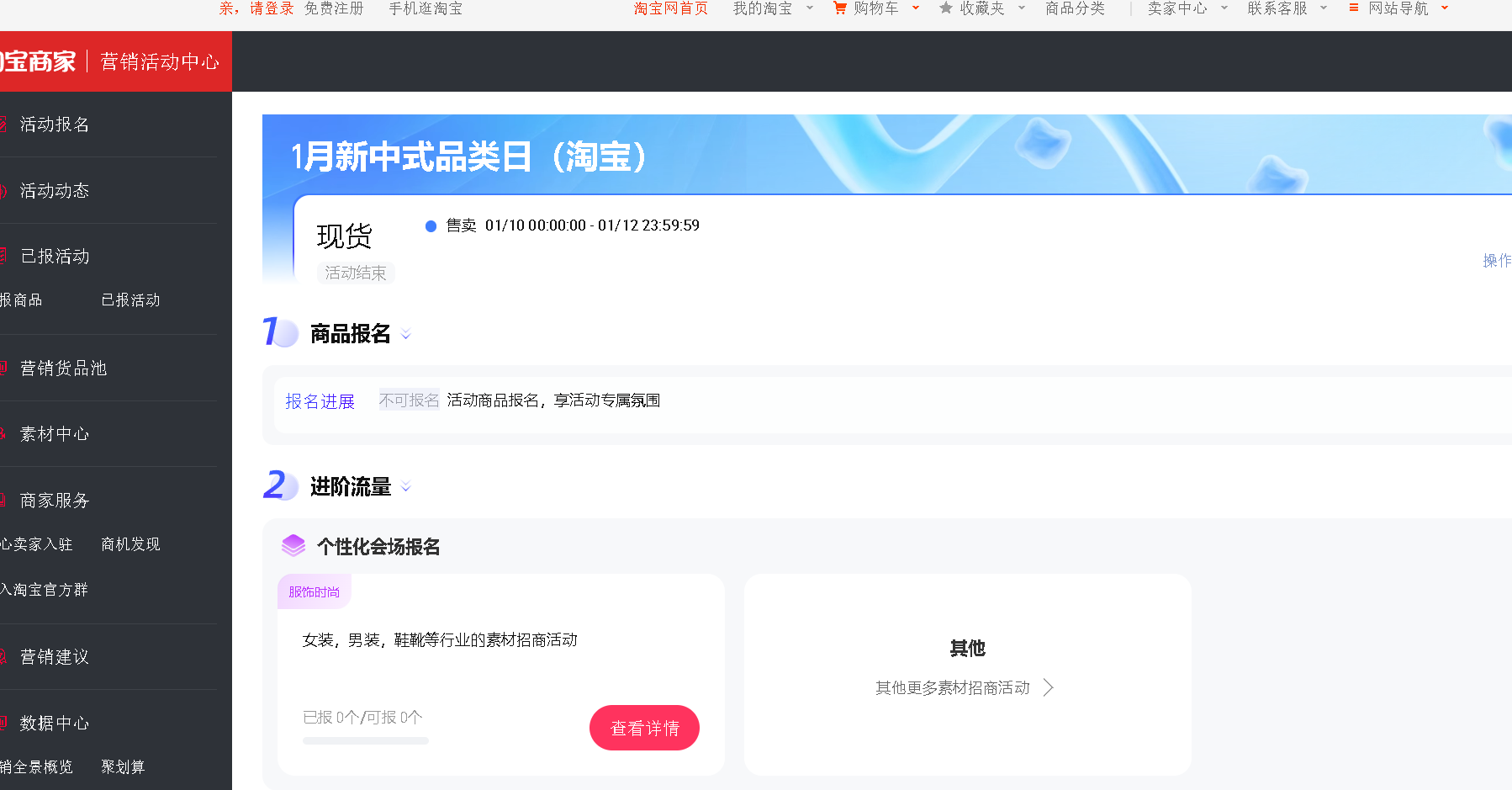The width and height of the screenshot is (1512, 790).
Task: Select the 联系客服 top link
Action: tap(1277, 8)
